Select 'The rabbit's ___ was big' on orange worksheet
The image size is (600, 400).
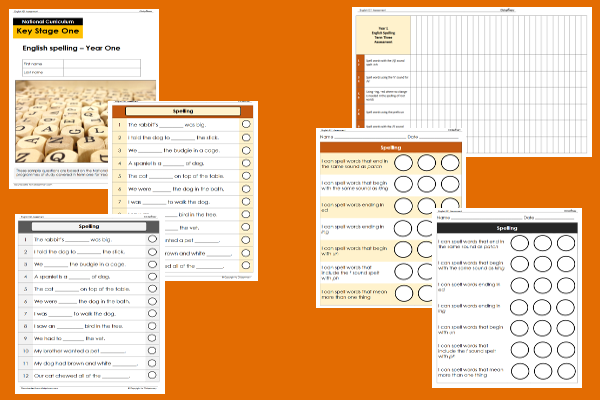point(167,125)
